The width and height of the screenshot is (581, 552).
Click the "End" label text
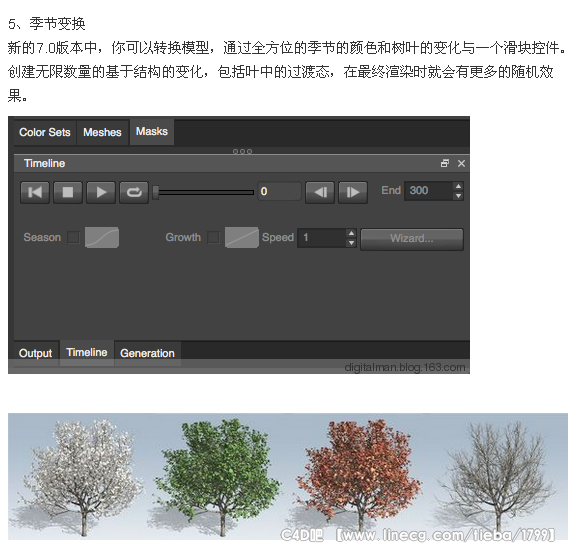click(x=391, y=190)
